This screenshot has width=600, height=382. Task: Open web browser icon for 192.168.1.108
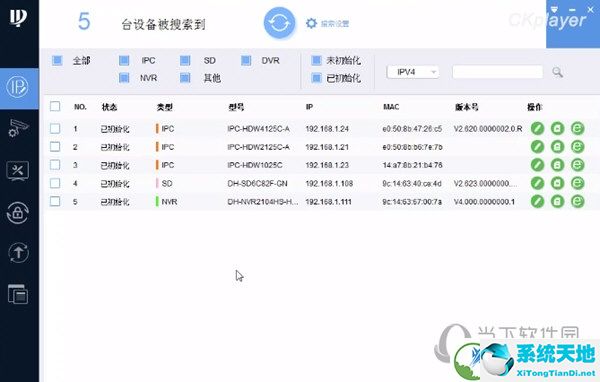pos(577,183)
